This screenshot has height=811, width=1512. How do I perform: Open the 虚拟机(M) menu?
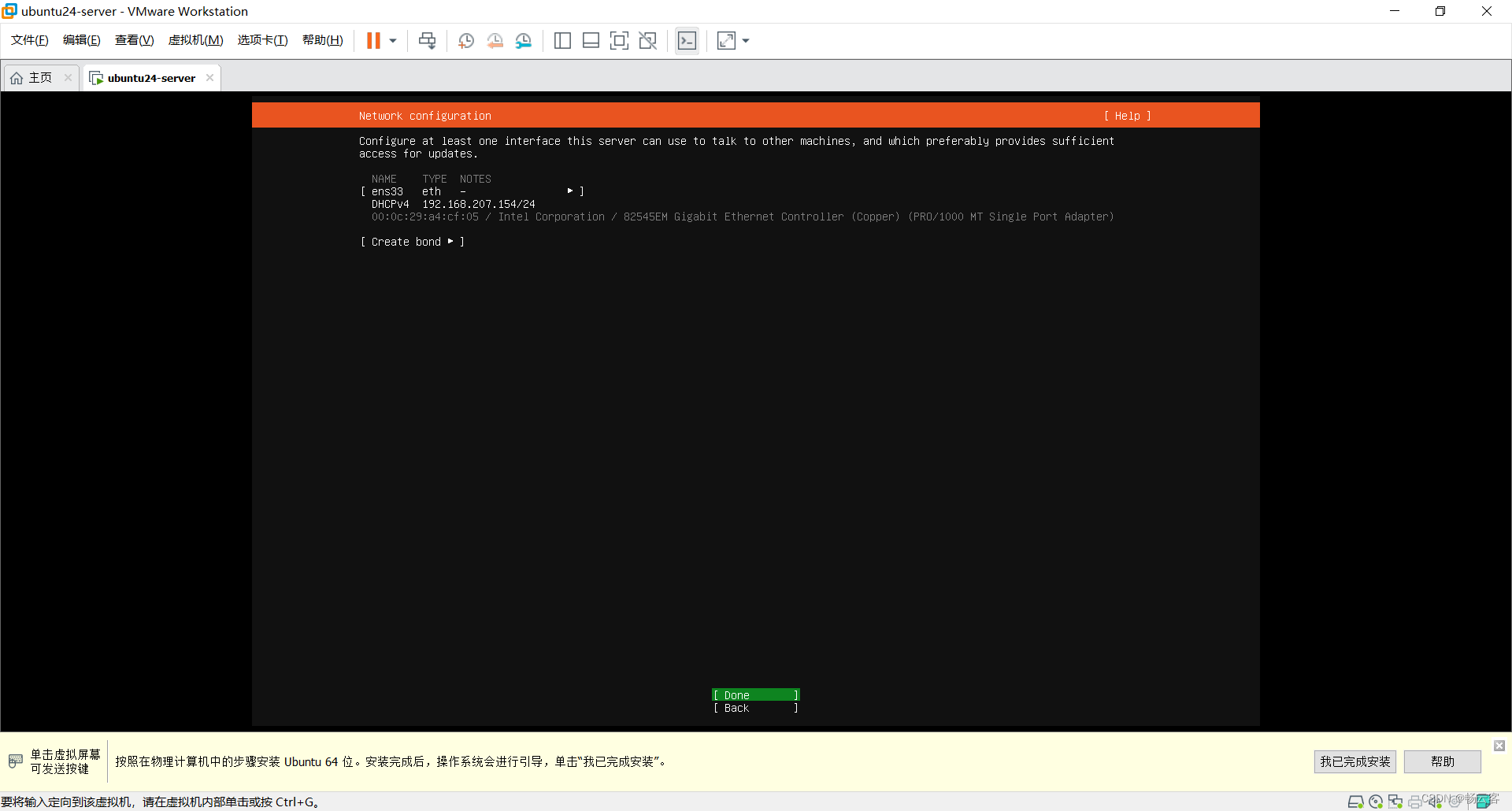[195, 40]
